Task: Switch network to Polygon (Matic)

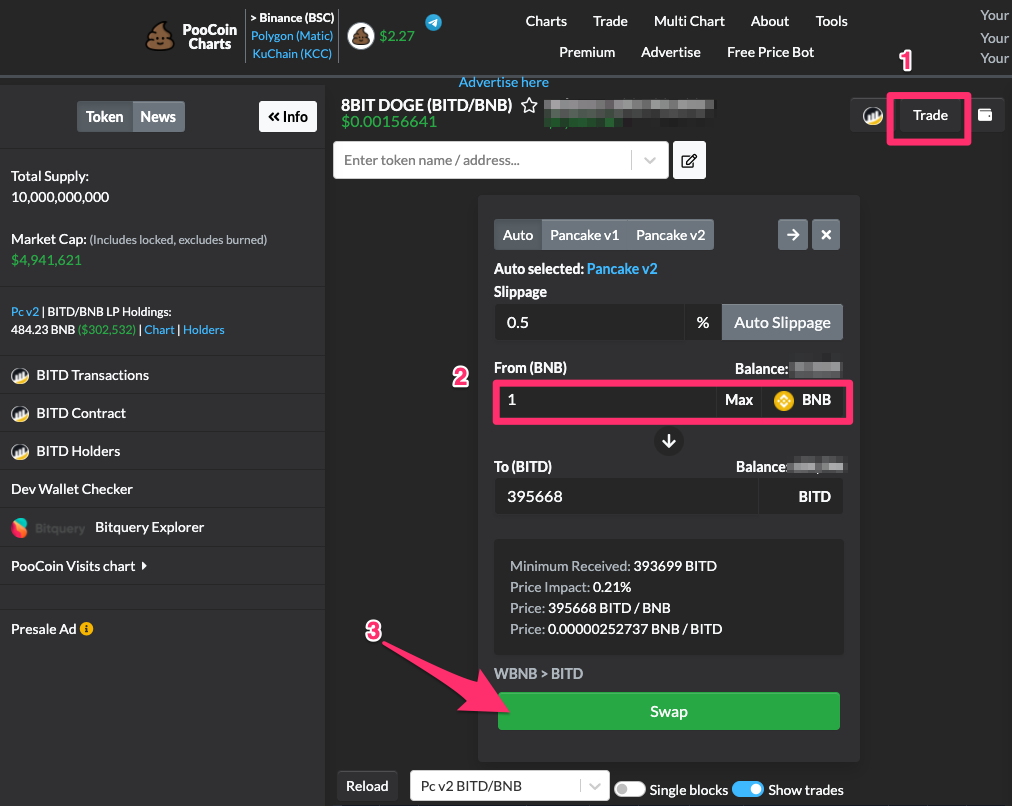Action: pos(292,36)
